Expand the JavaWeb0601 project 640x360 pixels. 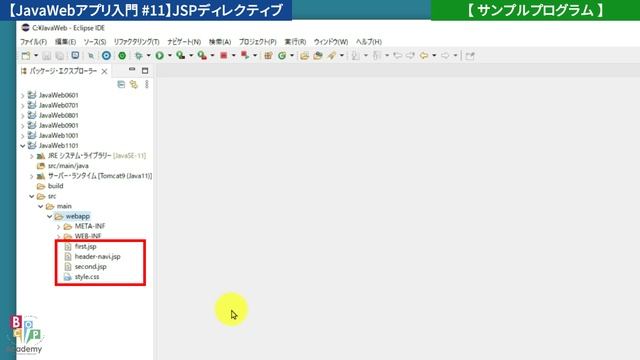[x=23, y=96]
